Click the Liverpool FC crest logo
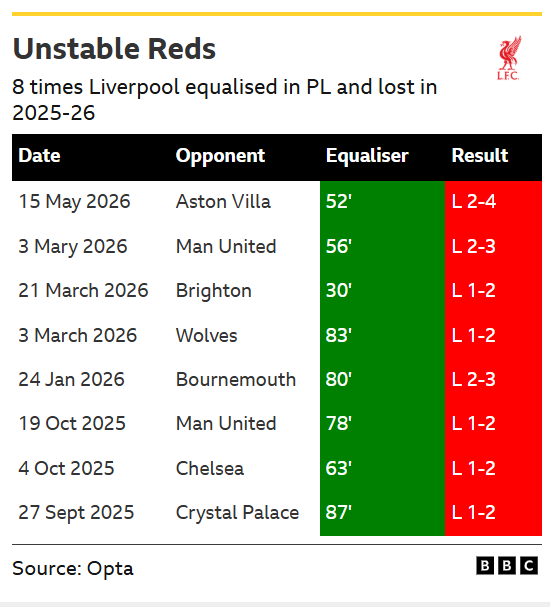This screenshot has height=607, width=550. point(509,58)
